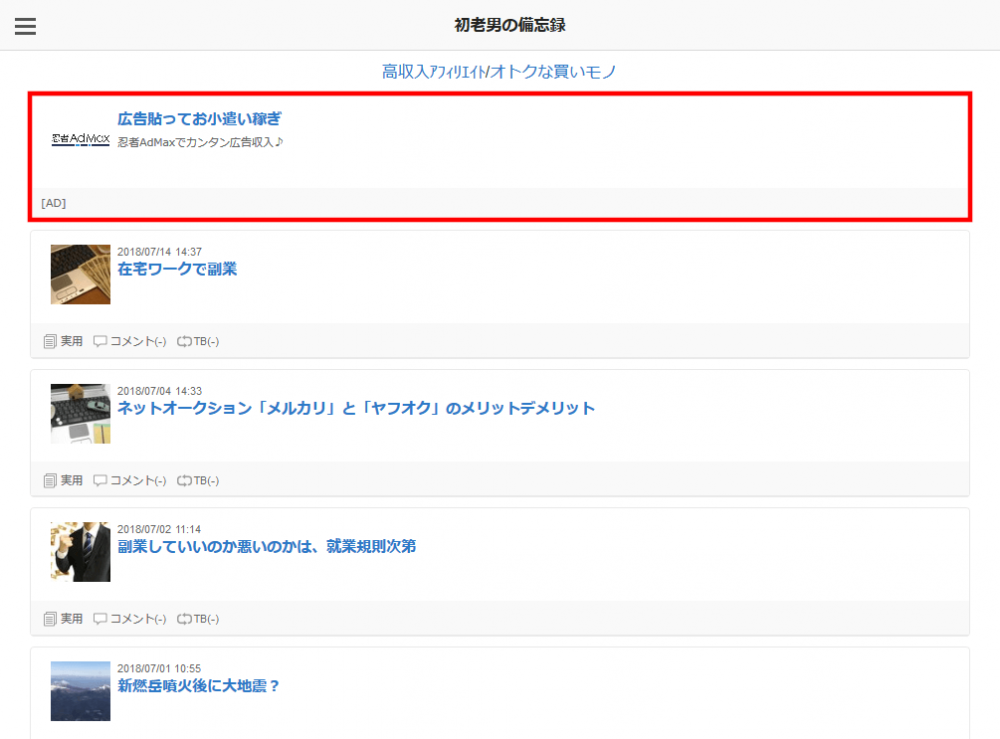The image size is (1000, 739).
Task: Open article 在宅ワークで副業
Action: [177, 269]
